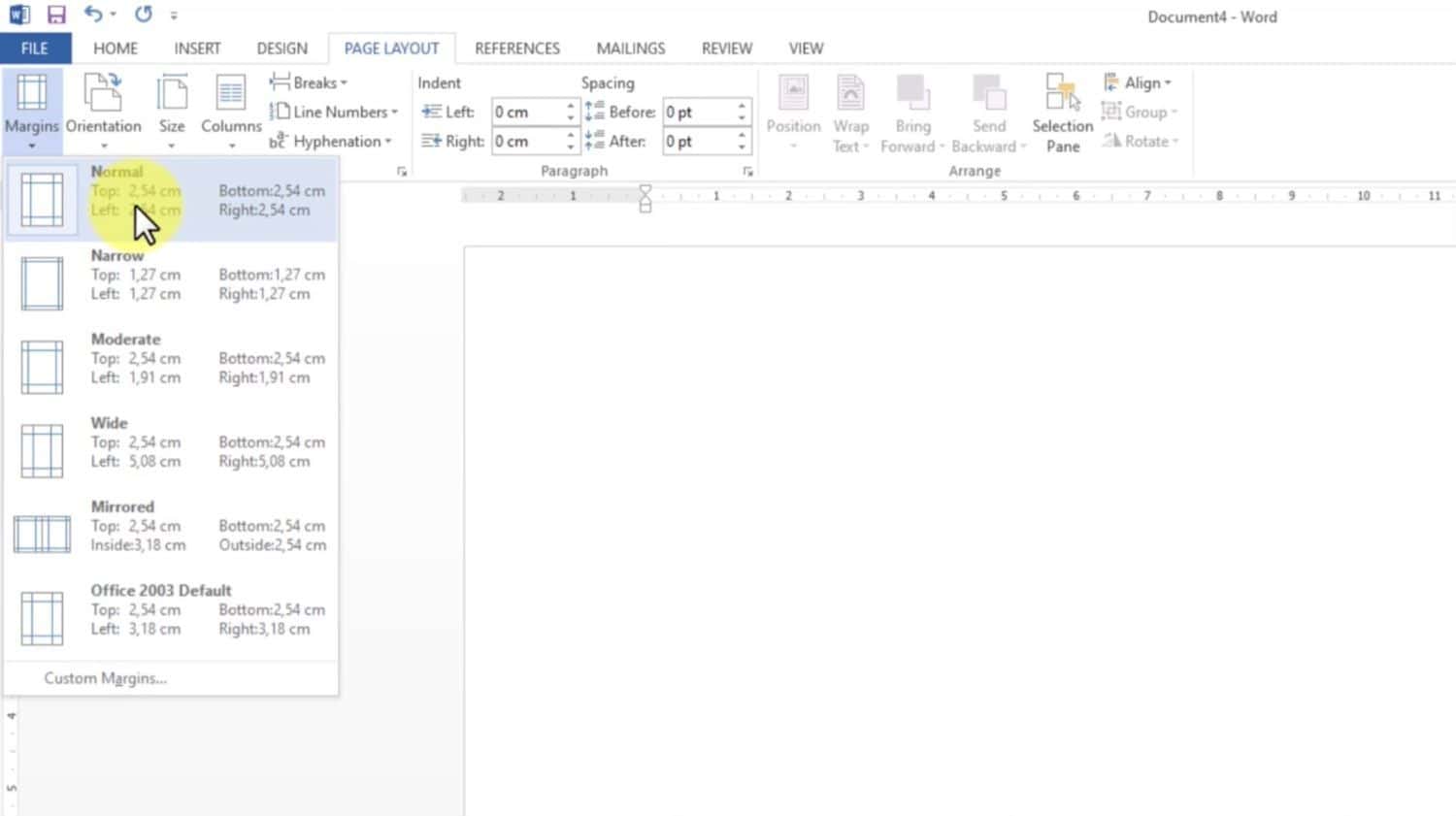Viewport: 1456px width, 816px height.
Task: Switch to the HOME tab
Action: (x=116, y=48)
